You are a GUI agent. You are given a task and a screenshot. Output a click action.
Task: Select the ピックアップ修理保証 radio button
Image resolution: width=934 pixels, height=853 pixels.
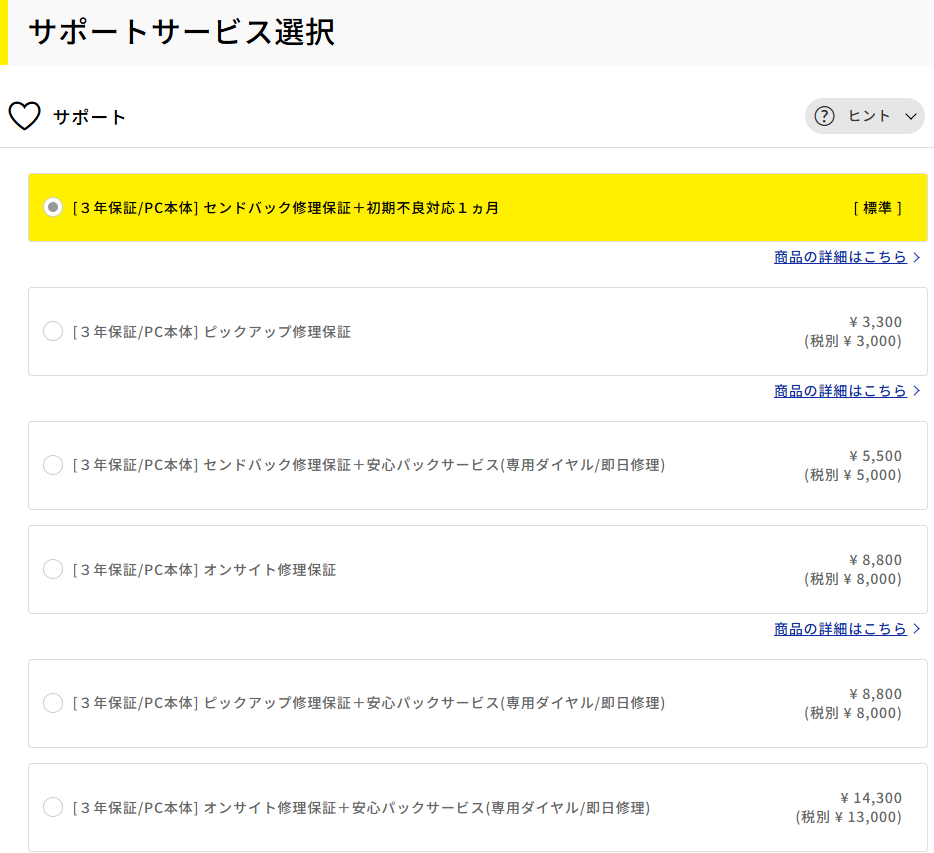click(x=53, y=331)
